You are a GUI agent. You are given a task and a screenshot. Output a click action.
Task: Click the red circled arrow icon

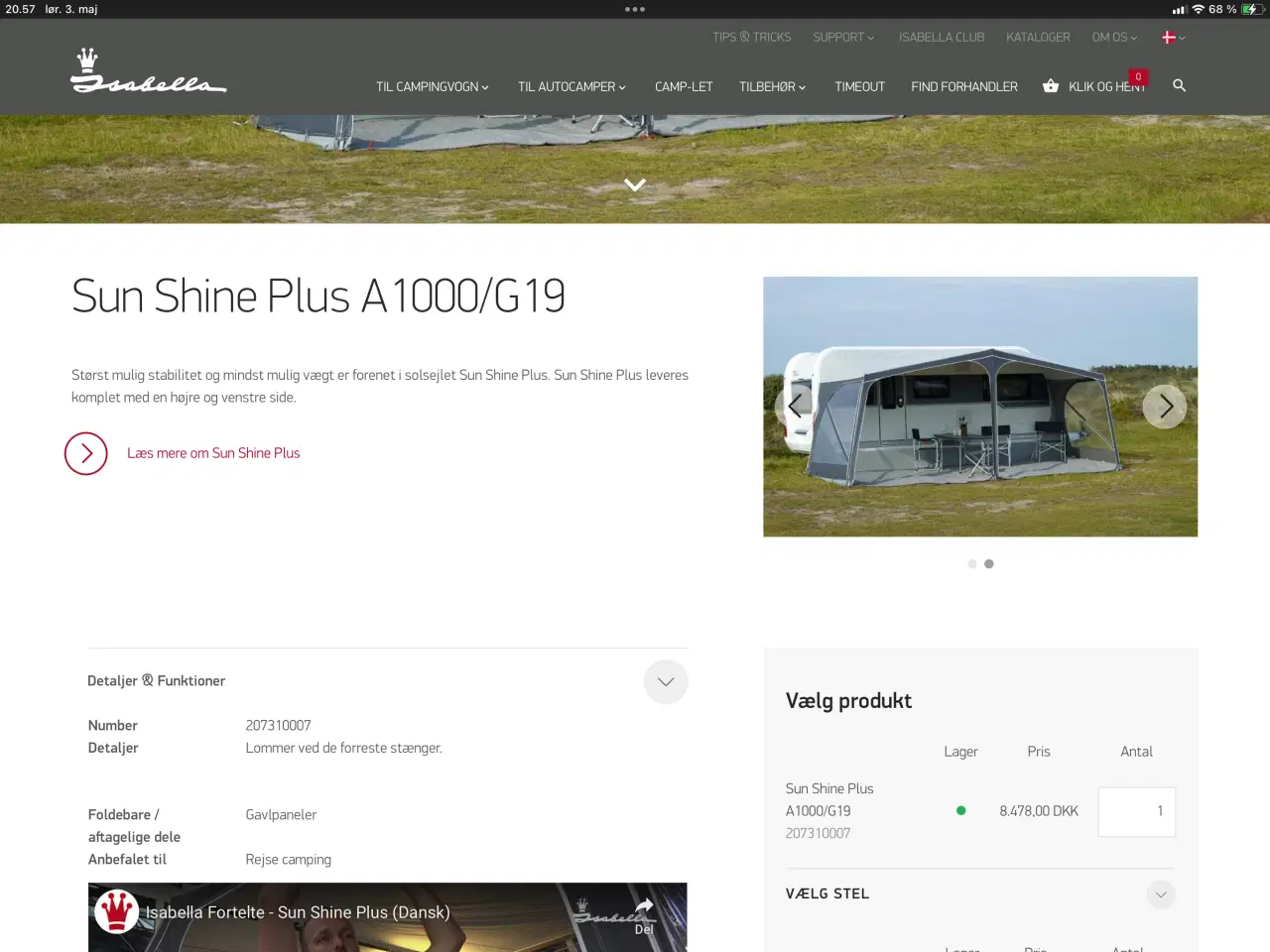[x=86, y=453]
